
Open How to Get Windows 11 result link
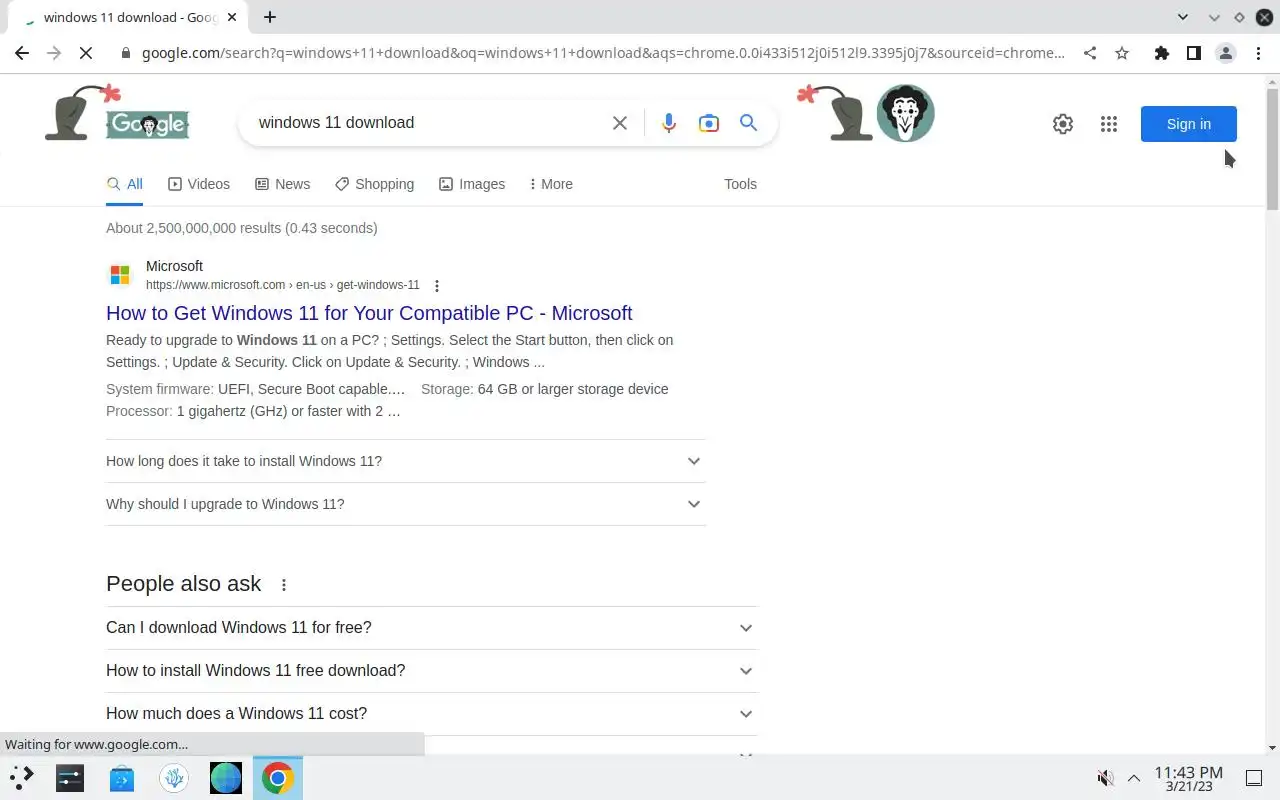[x=369, y=313]
